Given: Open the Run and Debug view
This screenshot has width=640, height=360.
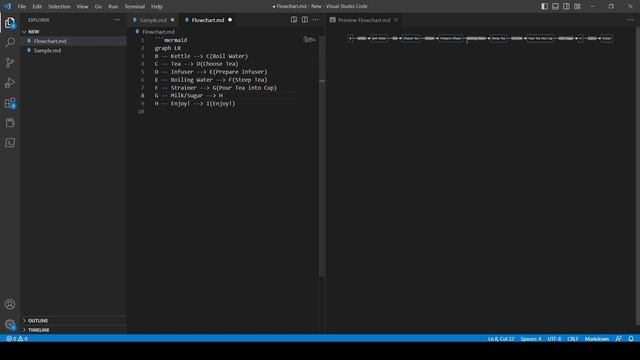Looking at the screenshot, I should (x=10, y=82).
